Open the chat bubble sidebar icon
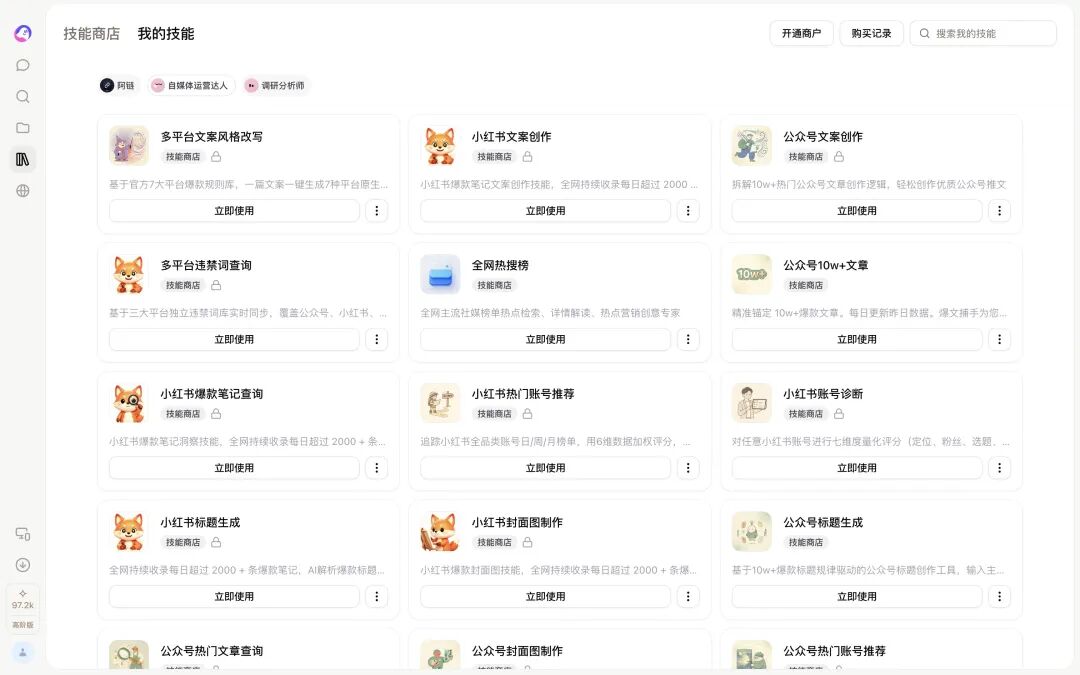This screenshot has width=1080, height=675. coord(23,65)
